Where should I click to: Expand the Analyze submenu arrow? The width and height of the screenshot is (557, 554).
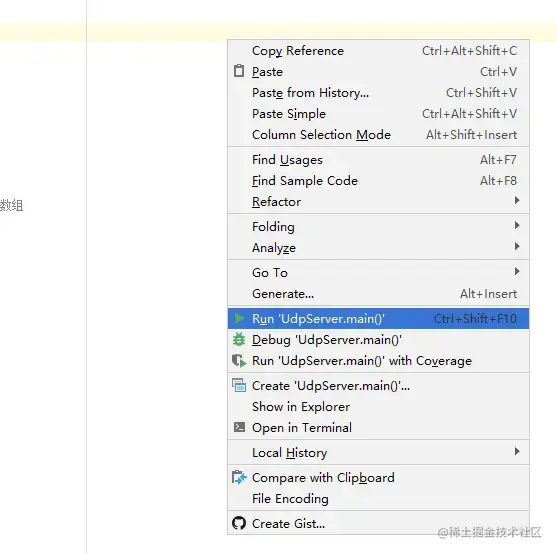pyautogui.click(x=517, y=246)
